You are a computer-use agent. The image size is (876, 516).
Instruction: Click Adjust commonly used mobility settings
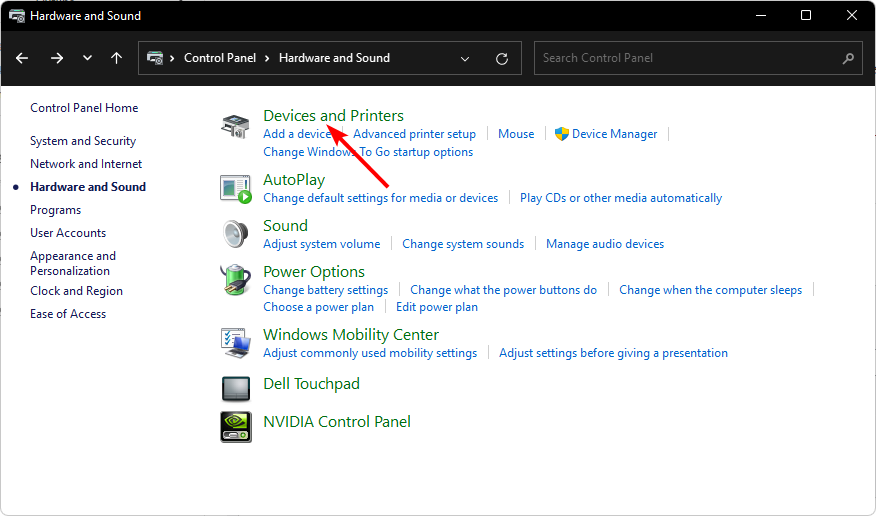(370, 353)
